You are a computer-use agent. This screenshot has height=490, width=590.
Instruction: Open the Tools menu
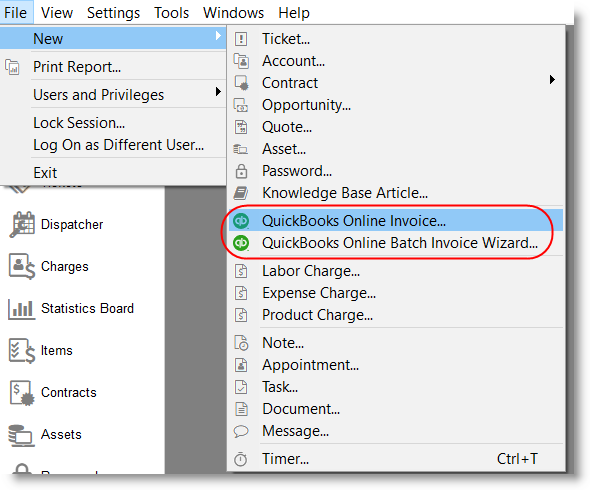pos(171,13)
